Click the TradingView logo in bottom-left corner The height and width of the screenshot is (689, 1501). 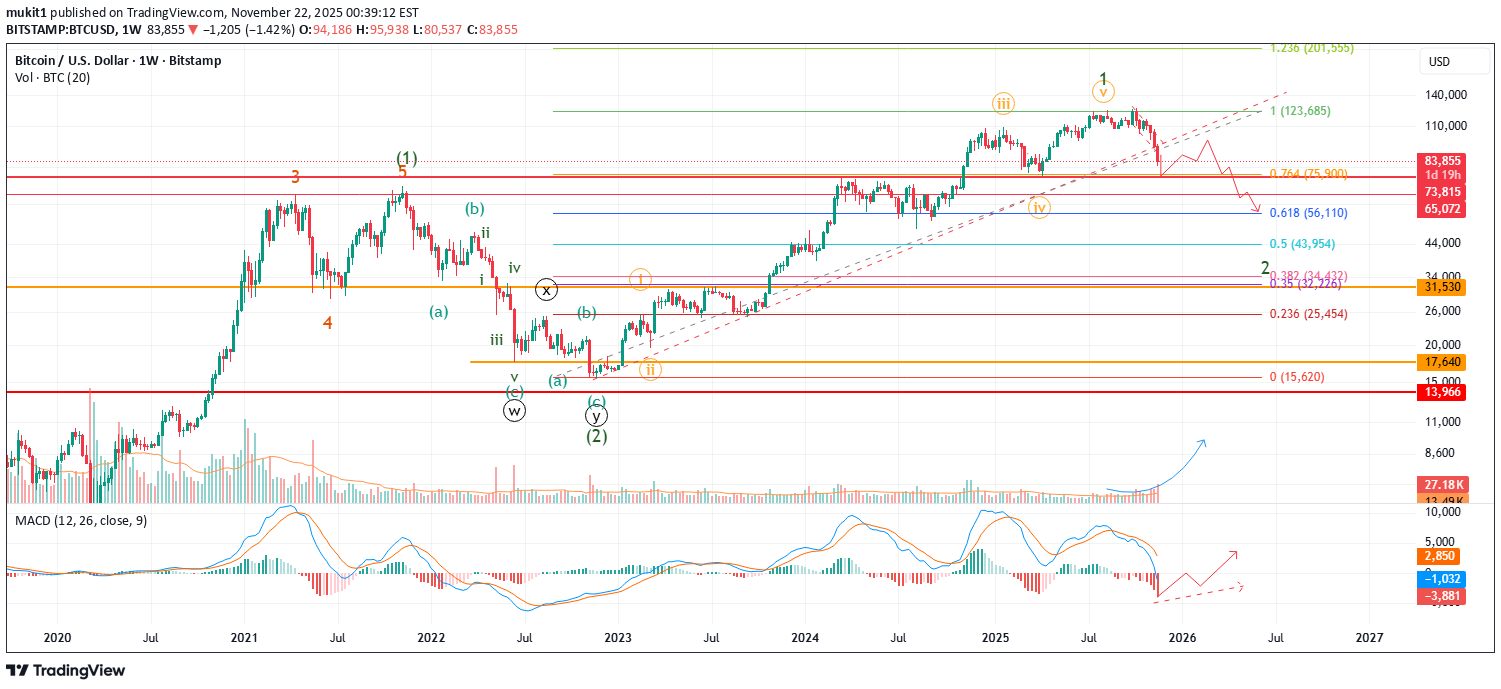[x=66, y=670]
